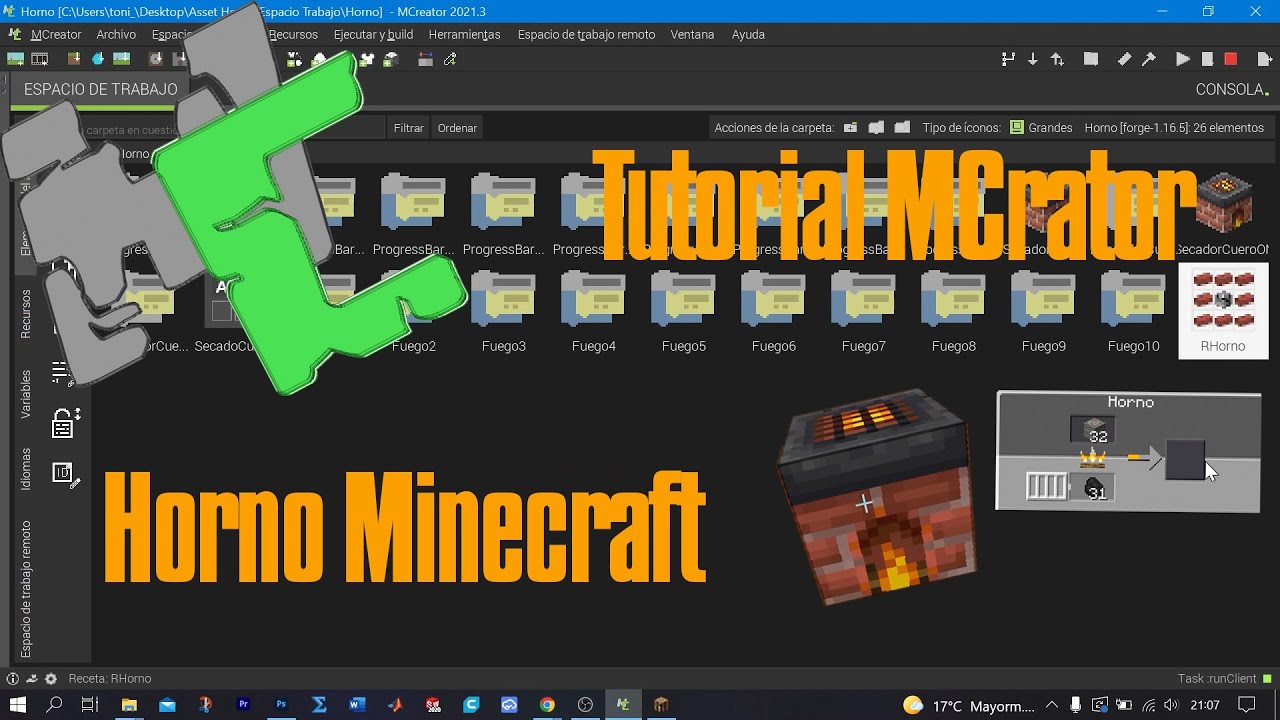The height and width of the screenshot is (720, 1280).
Task: Click the export mod file icon
Action: pyautogui.click(x=1264, y=59)
